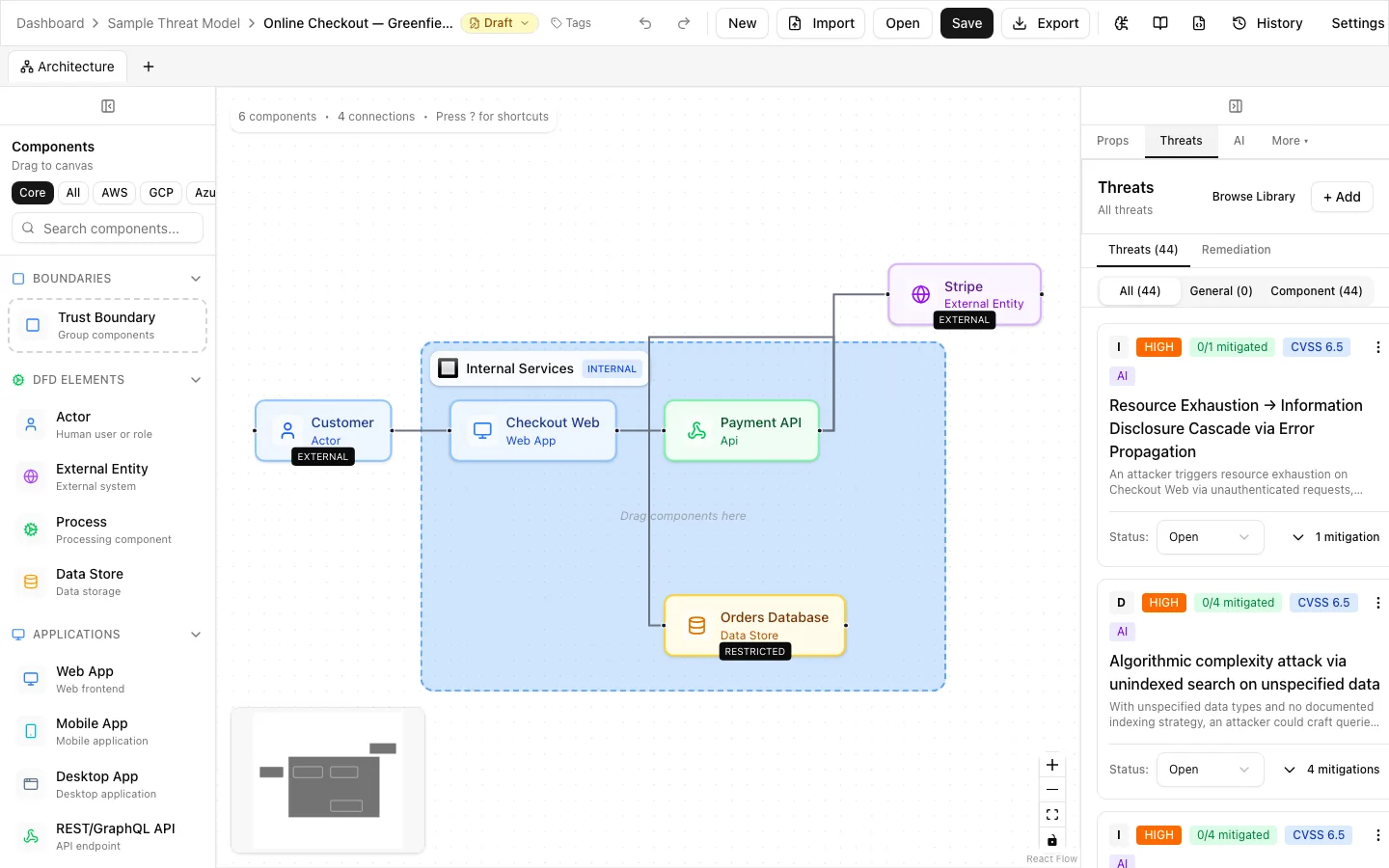
Task: Click the code file icon in toolbar
Action: point(1199,23)
